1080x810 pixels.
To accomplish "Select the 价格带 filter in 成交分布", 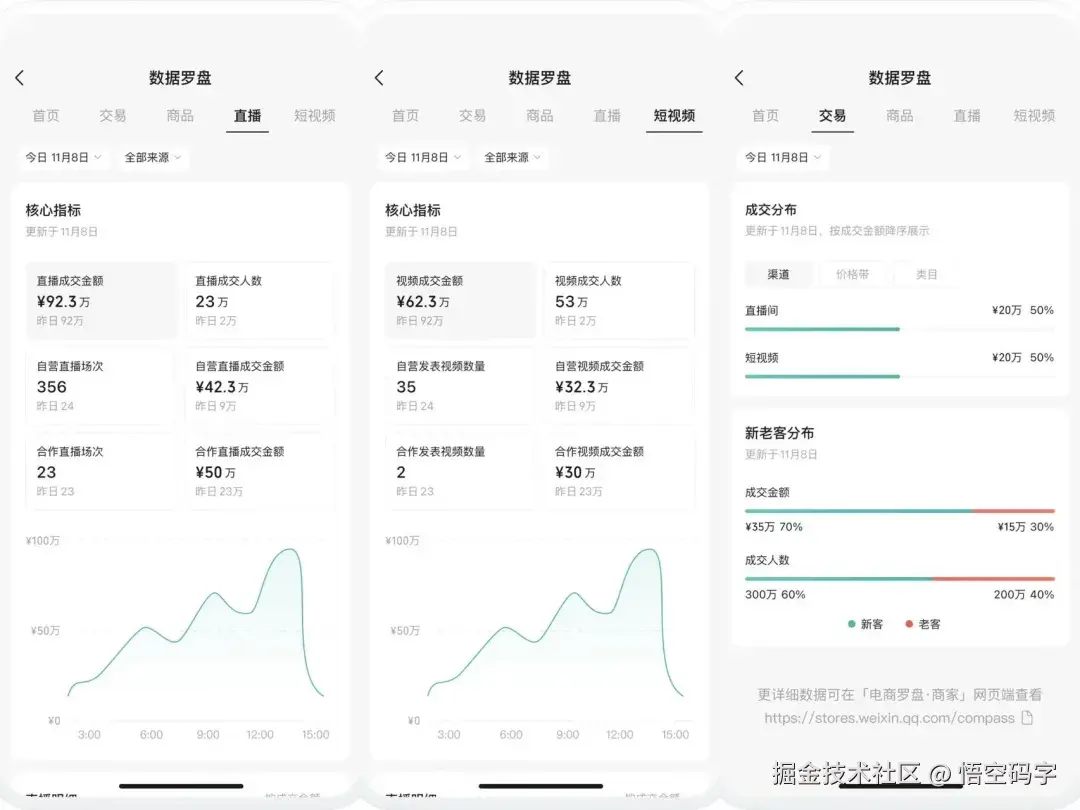I will tap(853, 273).
